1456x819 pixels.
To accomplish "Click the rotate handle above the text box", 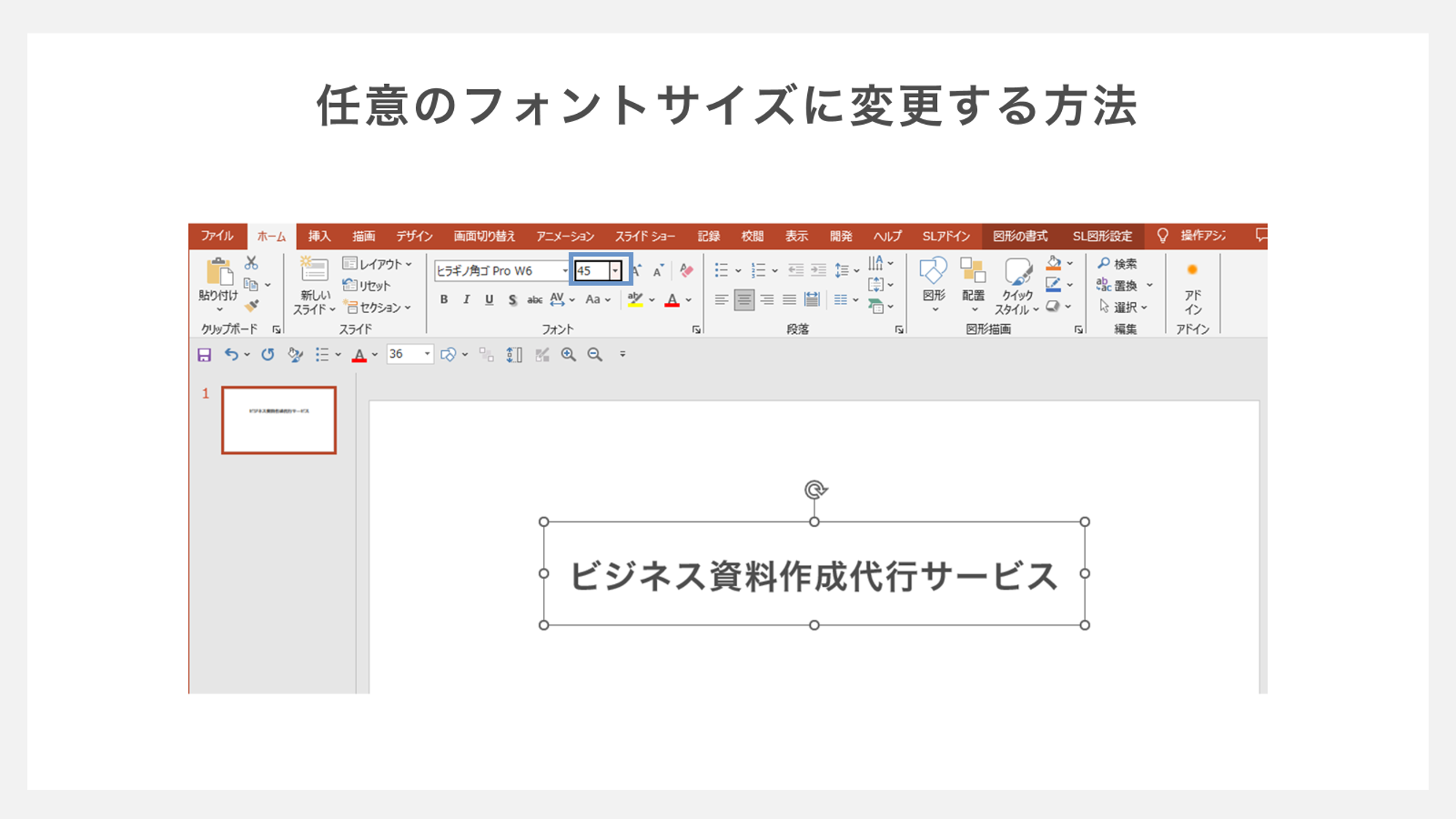I will [x=814, y=490].
